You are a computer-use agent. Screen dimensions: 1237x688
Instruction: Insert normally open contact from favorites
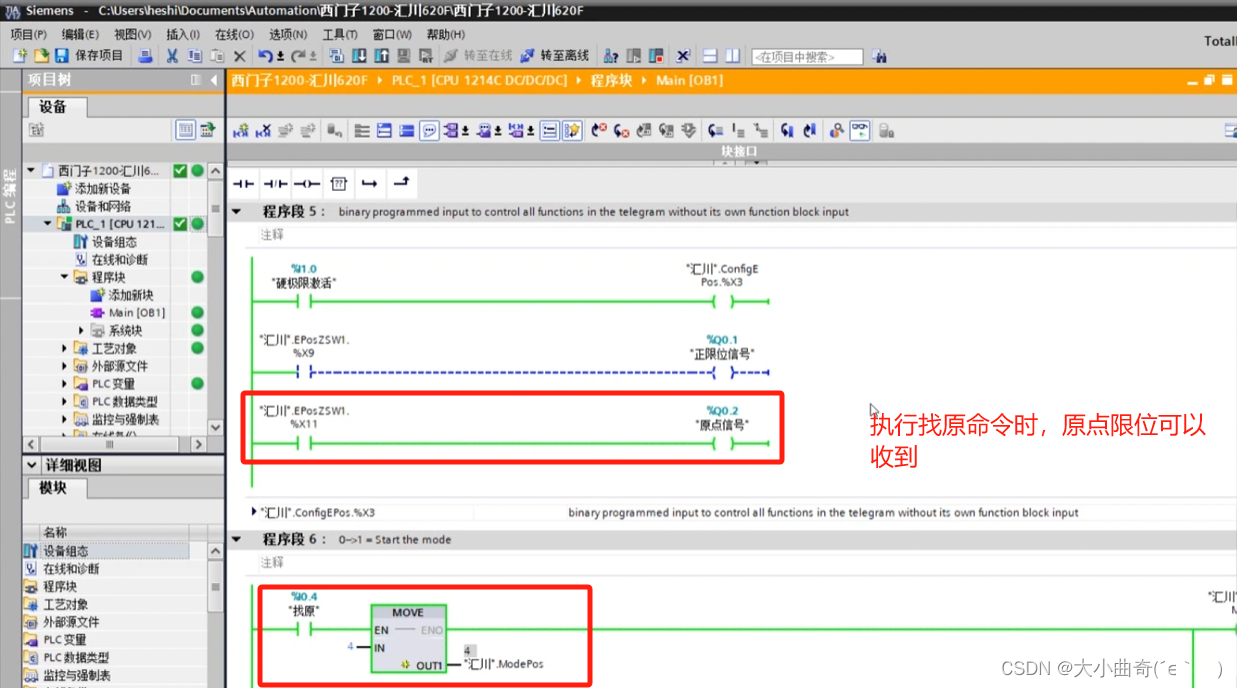(243, 183)
